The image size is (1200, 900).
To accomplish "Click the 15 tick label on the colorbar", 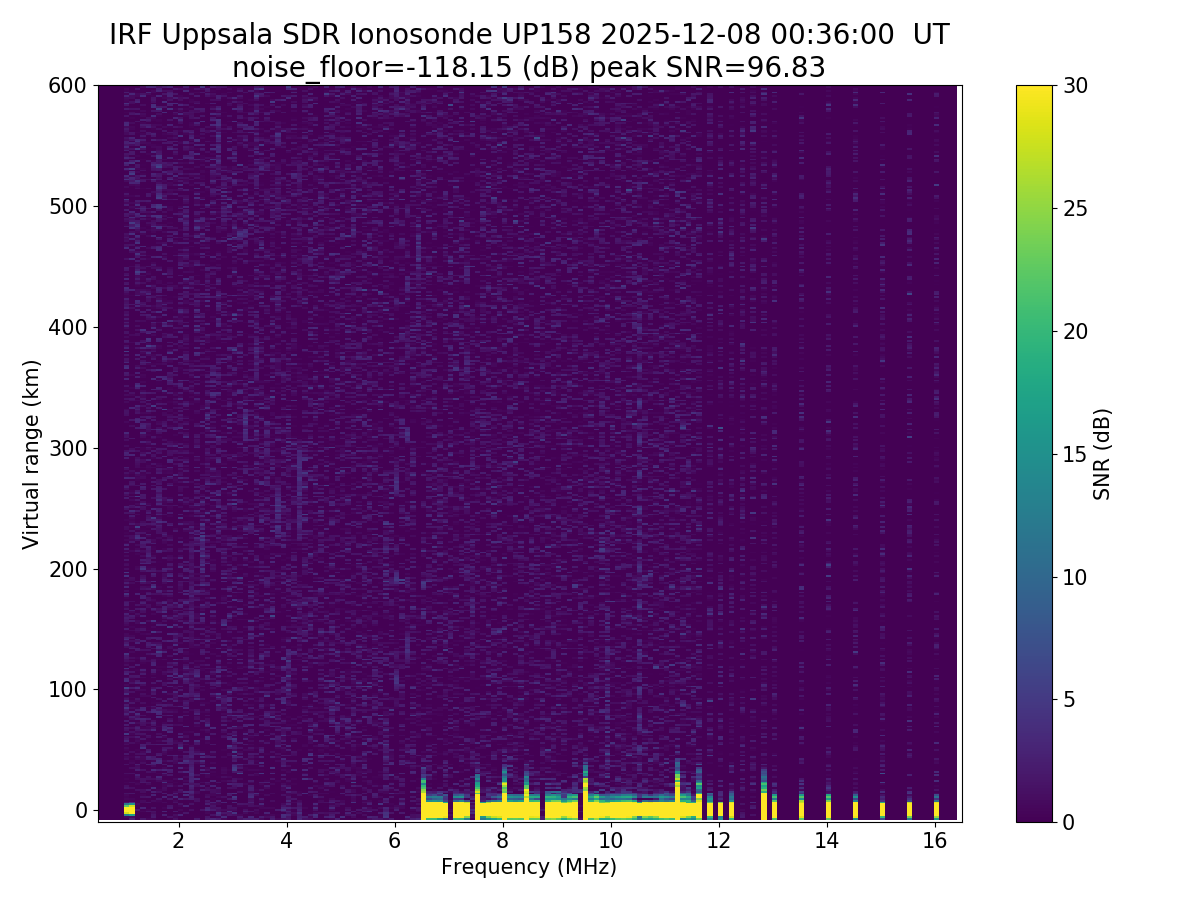I will [1074, 454].
